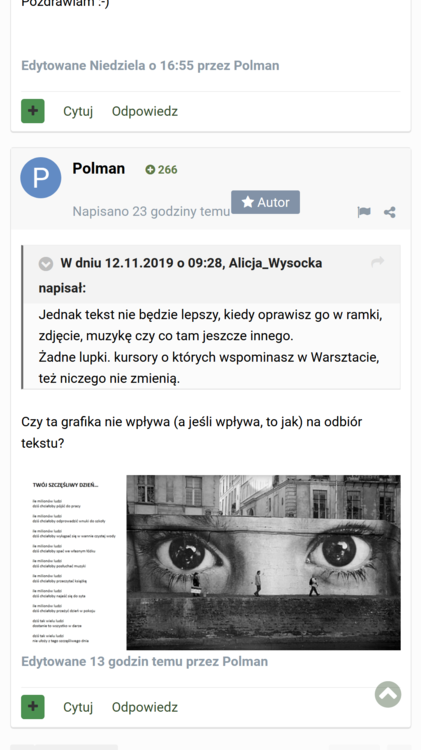Open the Napisano 23 godziny temu timestamp
This screenshot has width=421, height=750.
pos(151,211)
